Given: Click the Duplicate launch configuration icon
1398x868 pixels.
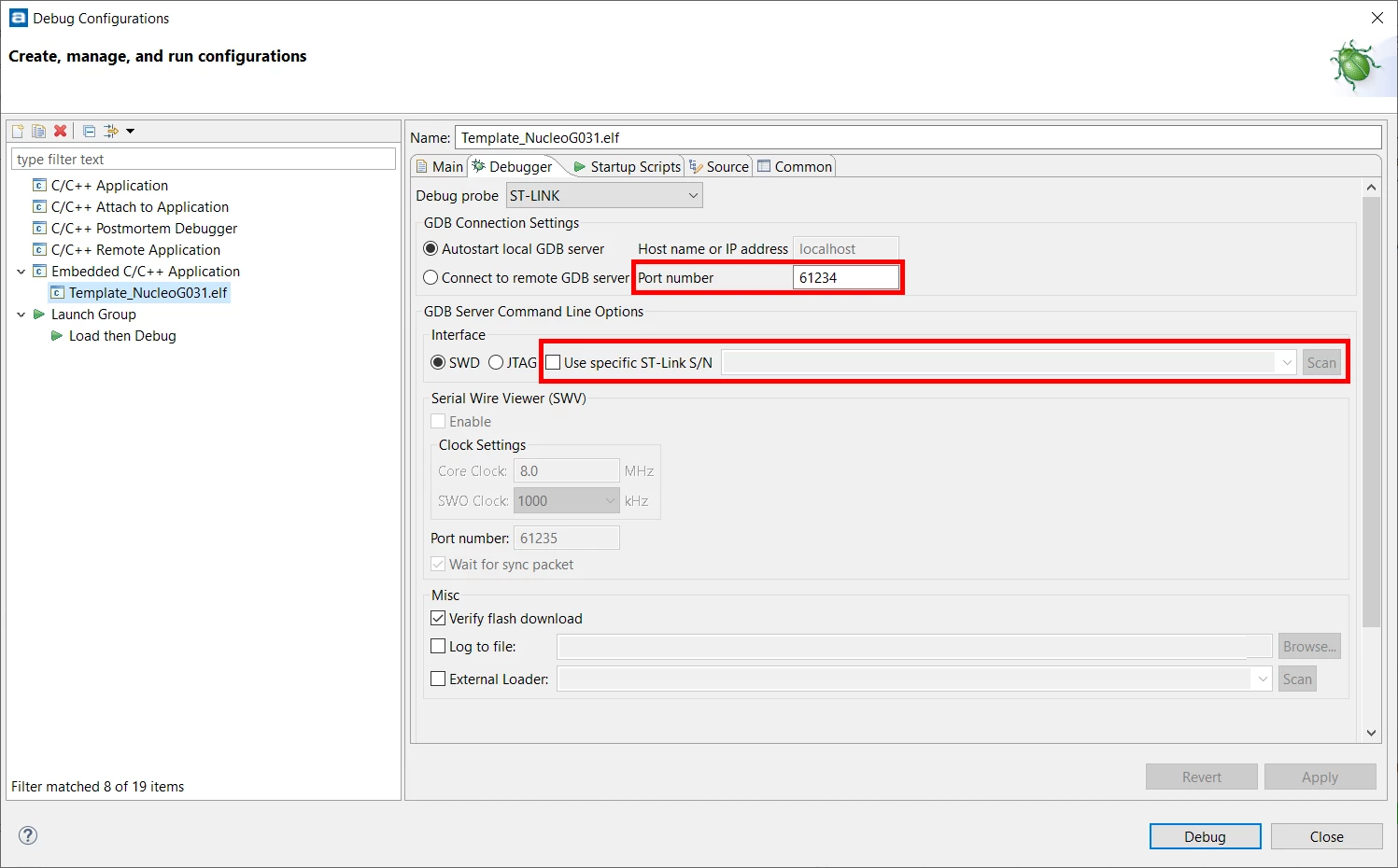Looking at the screenshot, I should click(x=38, y=131).
